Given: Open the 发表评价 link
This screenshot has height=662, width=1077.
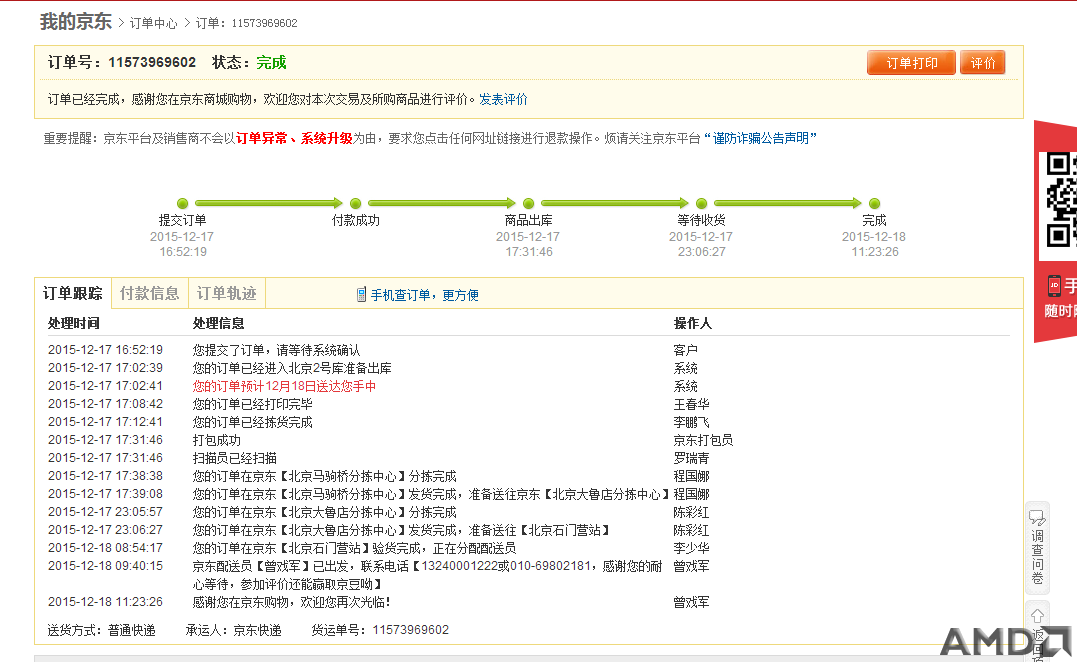Looking at the screenshot, I should point(503,100).
